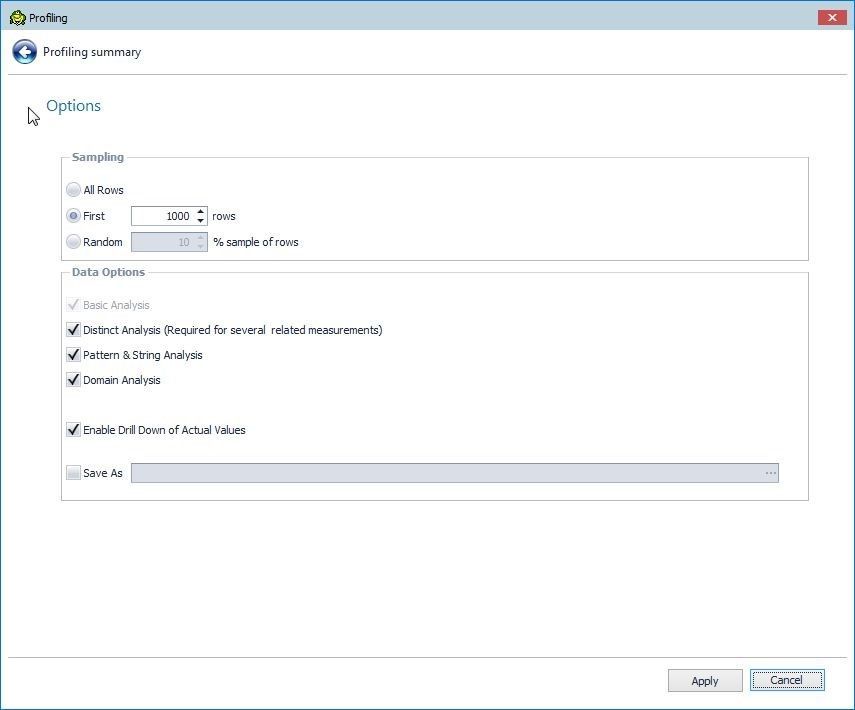Select the Random sample radio button
The image size is (855, 710).
(x=73, y=242)
